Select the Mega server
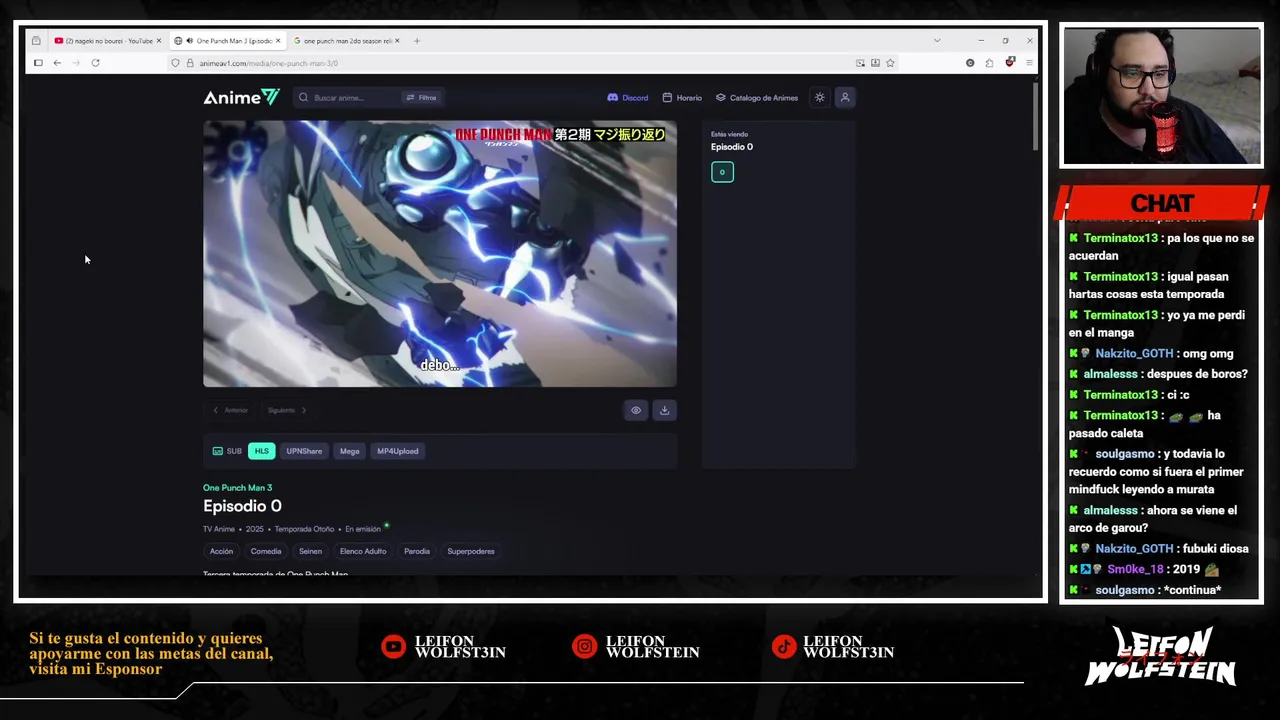The height and width of the screenshot is (720, 1280). pos(349,451)
